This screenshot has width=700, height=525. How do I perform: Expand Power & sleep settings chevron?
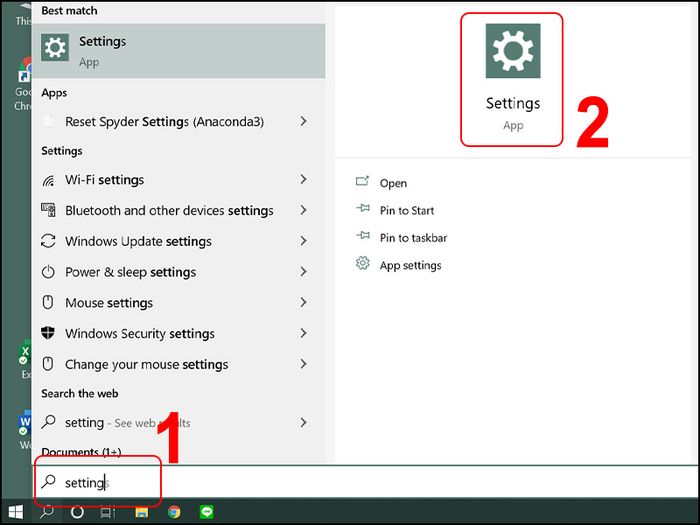pyautogui.click(x=304, y=271)
